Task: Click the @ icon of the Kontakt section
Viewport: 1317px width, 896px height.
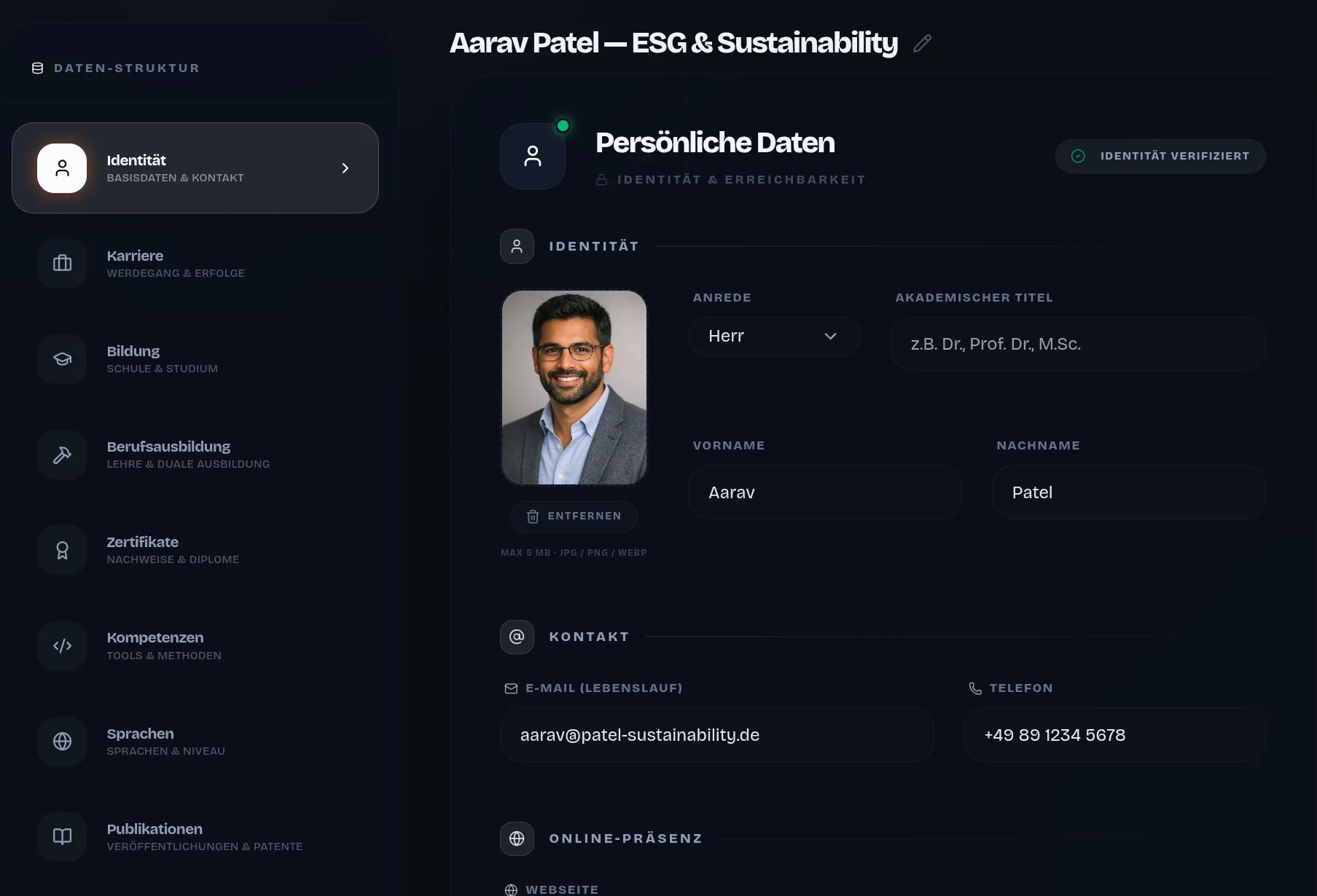Action: point(517,637)
